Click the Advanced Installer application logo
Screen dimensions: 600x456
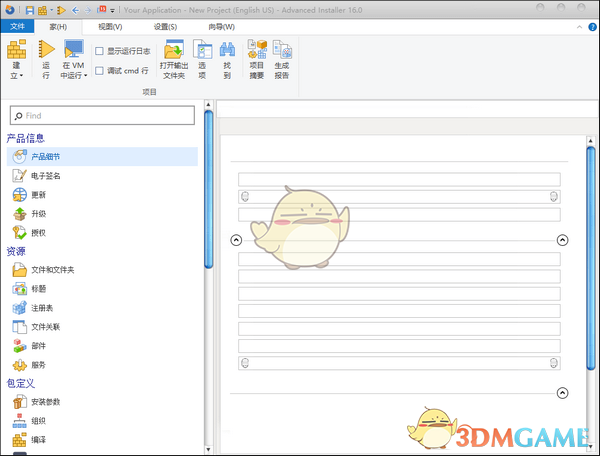click(x=10, y=10)
